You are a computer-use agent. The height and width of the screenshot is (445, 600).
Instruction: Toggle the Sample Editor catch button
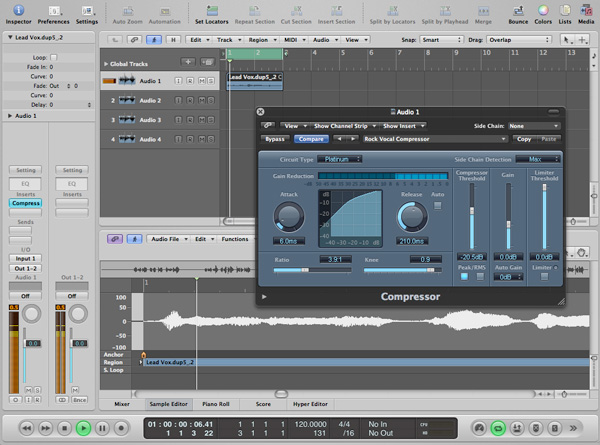click(x=134, y=239)
